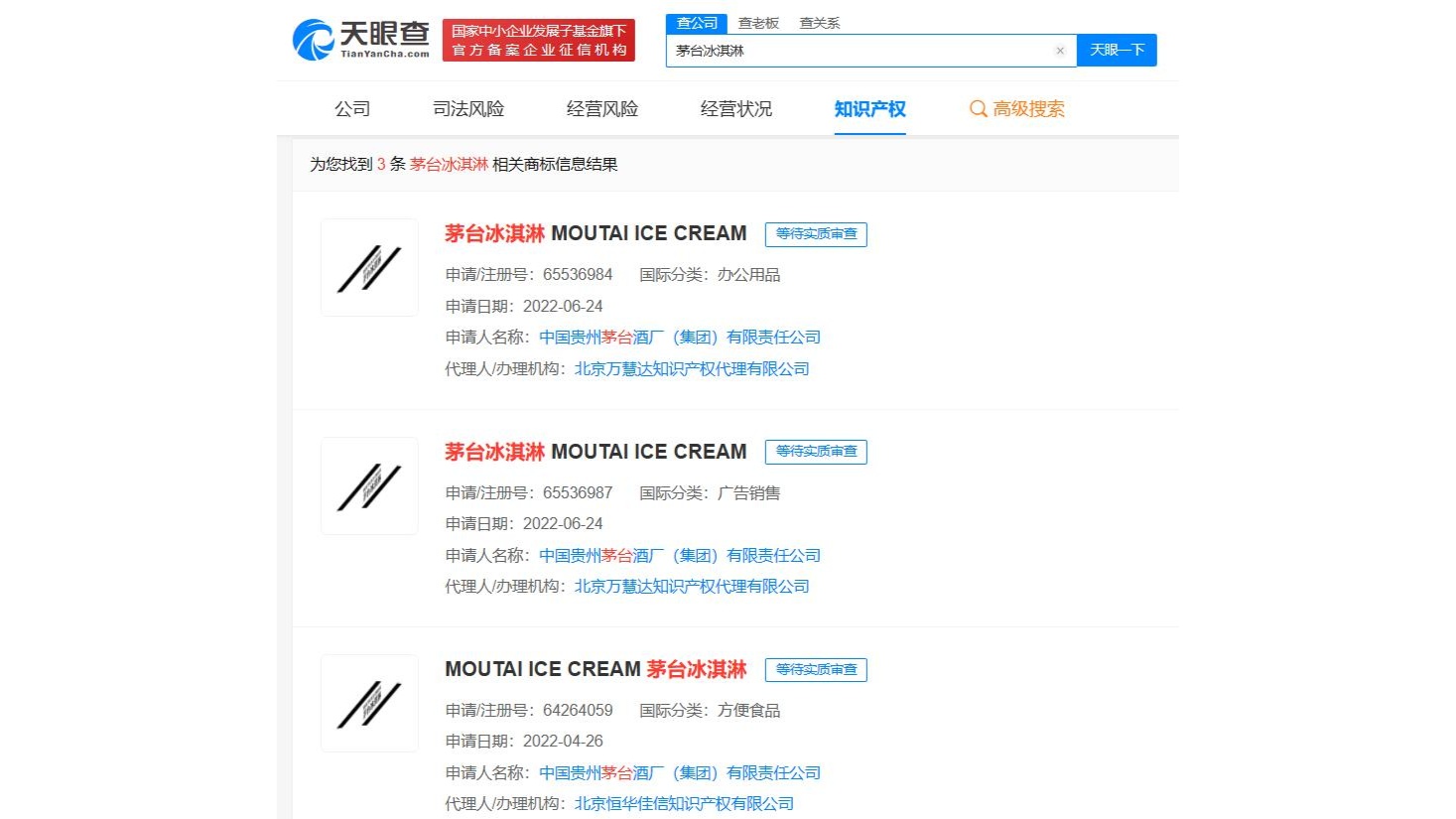Open trademark thumbnail for registration 65536987
This screenshot has height=819, width=1456.
[x=369, y=486]
